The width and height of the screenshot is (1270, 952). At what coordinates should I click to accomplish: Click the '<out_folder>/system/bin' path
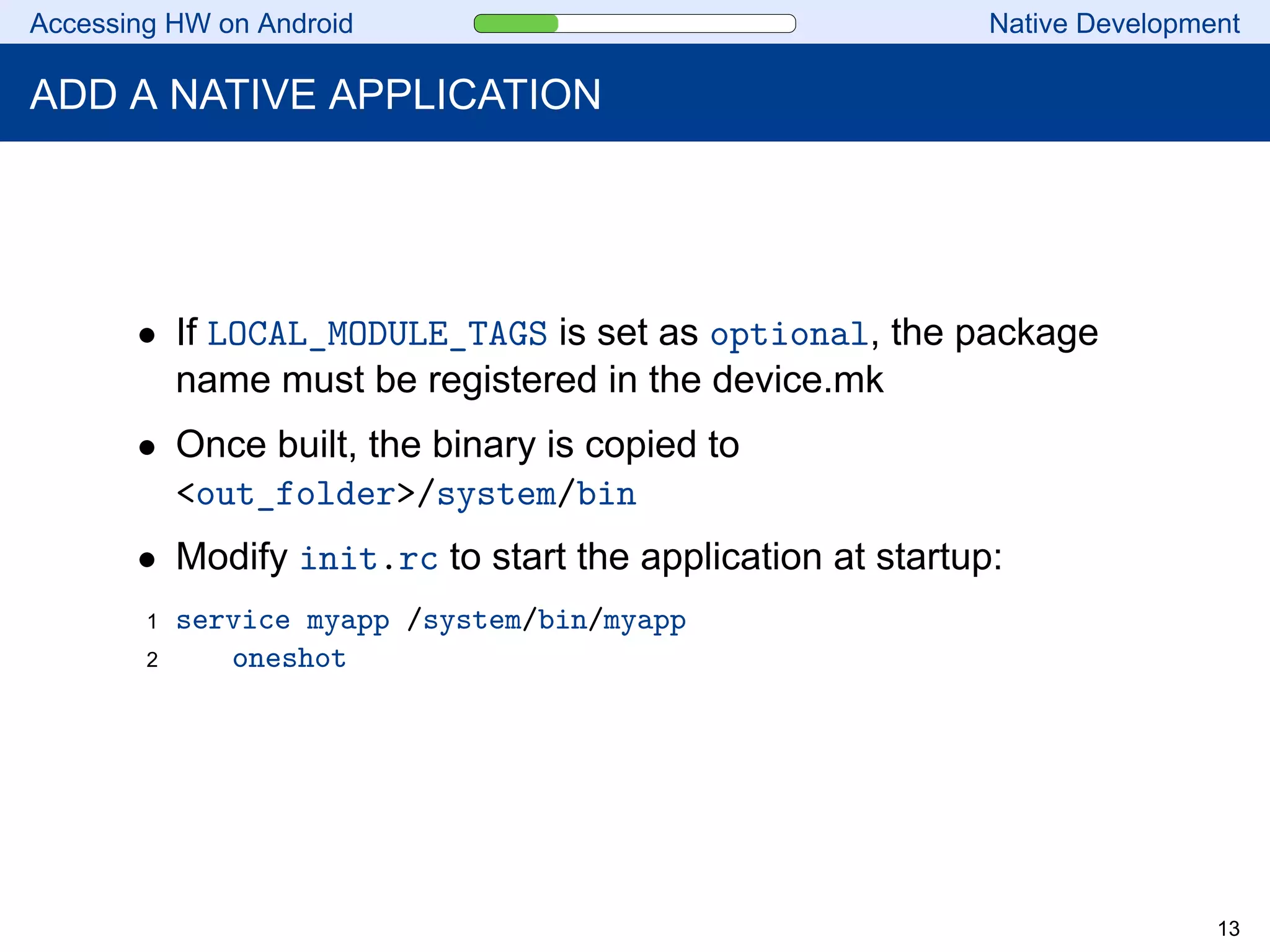click(407, 495)
